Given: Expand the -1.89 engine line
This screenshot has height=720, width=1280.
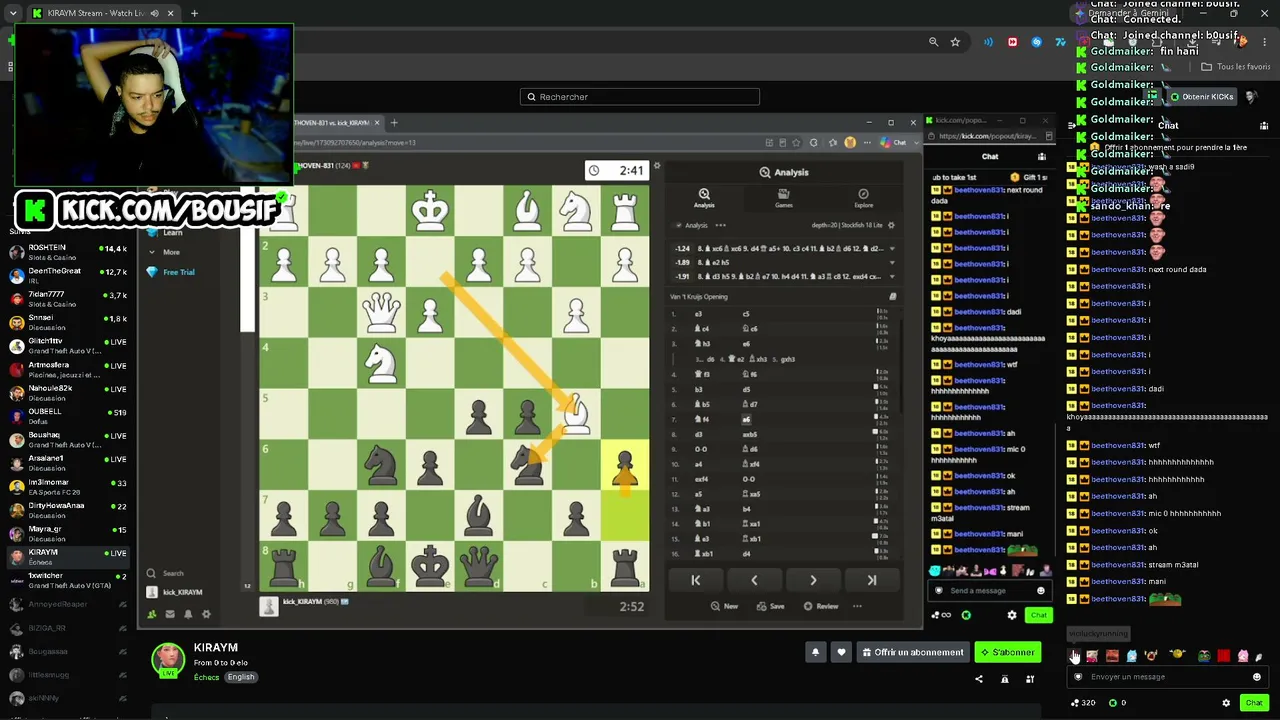Looking at the screenshot, I should [x=892, y=262].
